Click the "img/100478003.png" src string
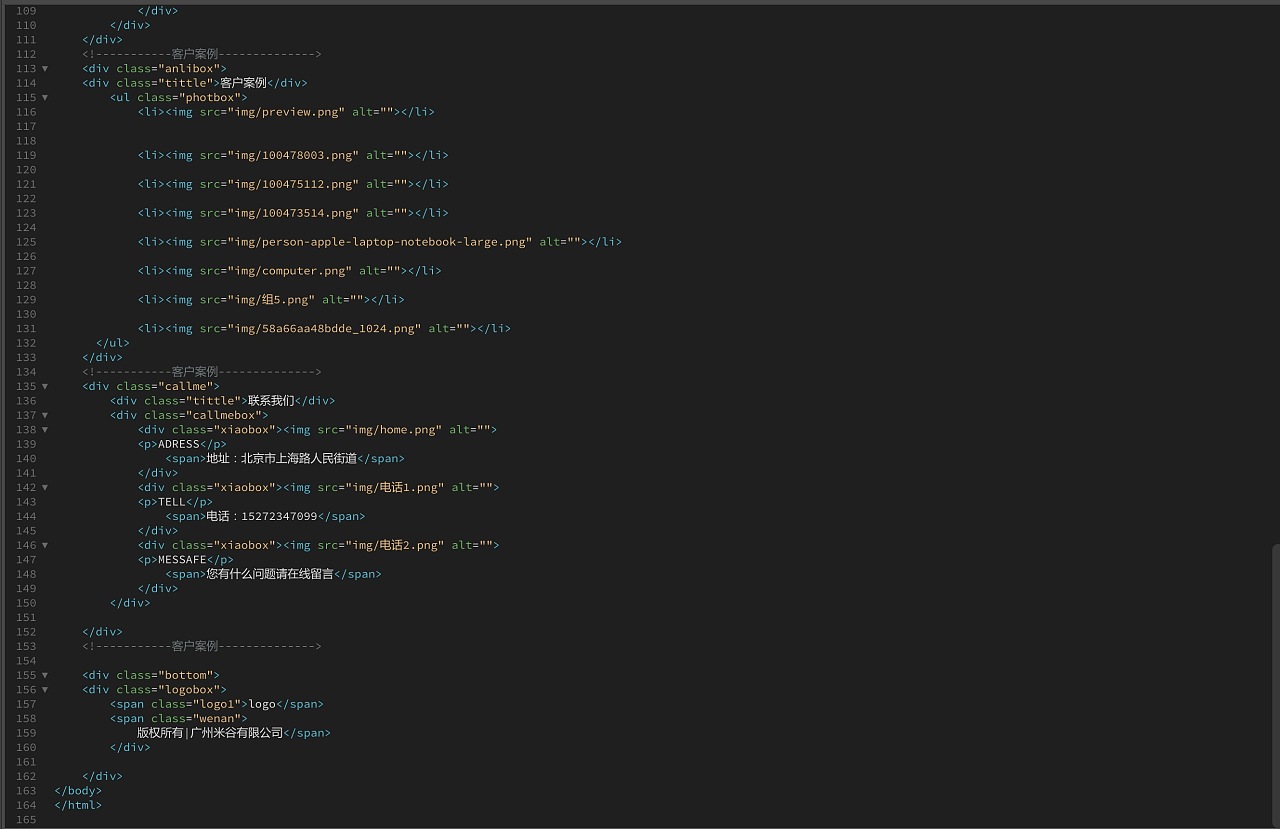Screen dimensions: 1280x829 click(x=294, y=155)
